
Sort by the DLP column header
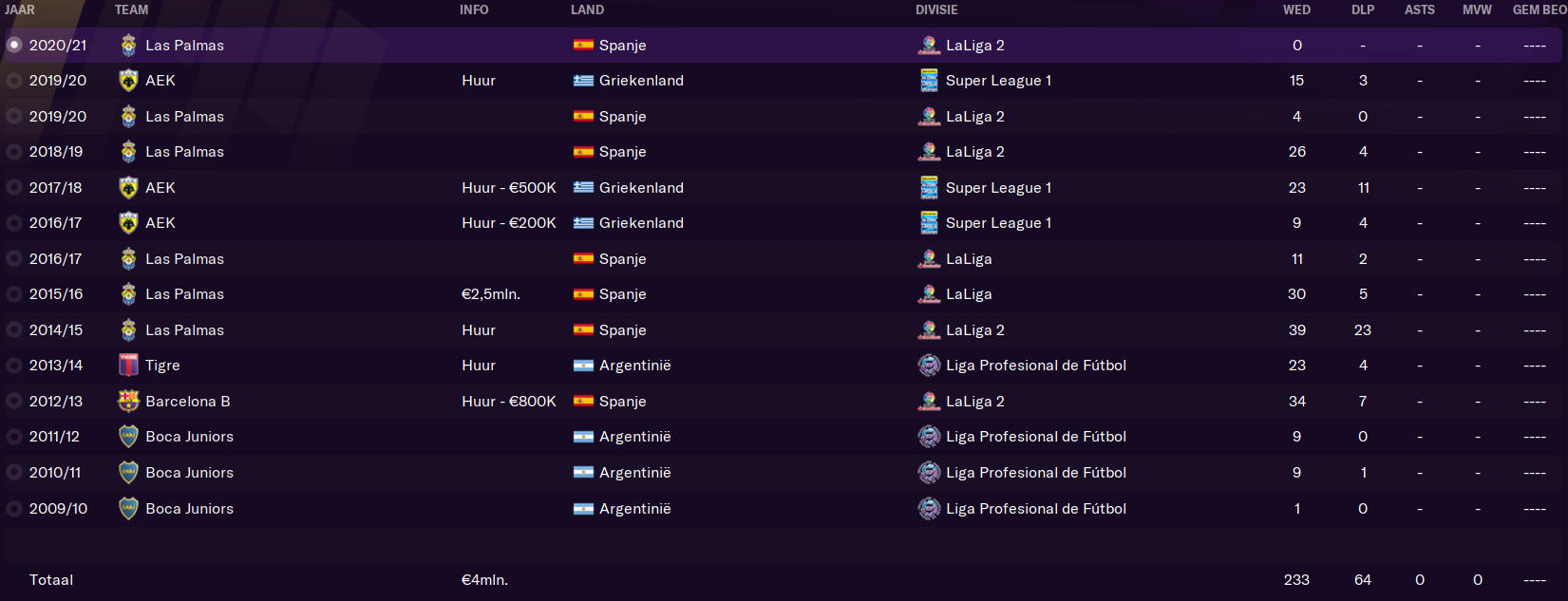coord(1363,9)
